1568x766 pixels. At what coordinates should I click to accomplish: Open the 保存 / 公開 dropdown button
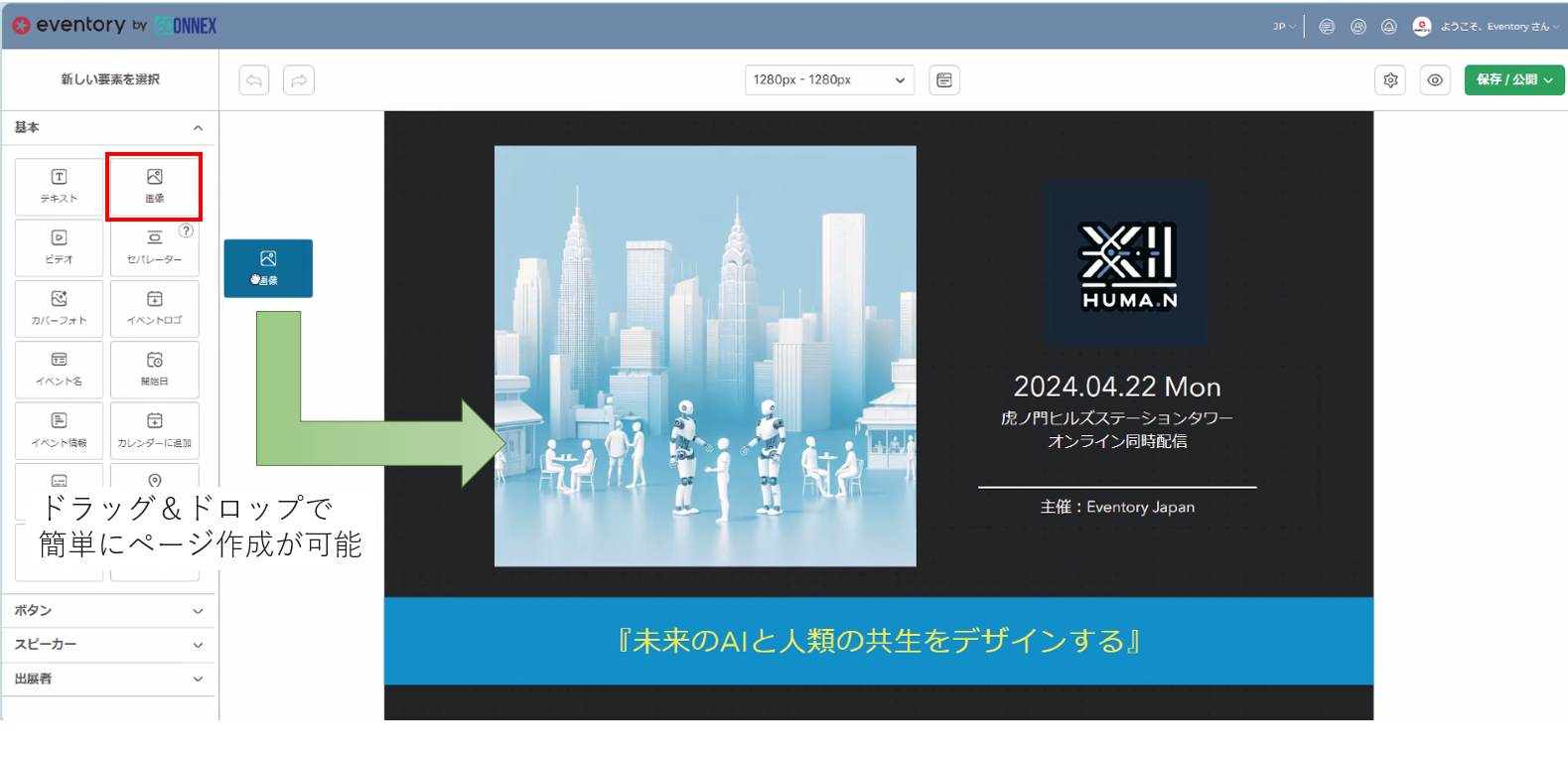click(x=1513, y=80)
